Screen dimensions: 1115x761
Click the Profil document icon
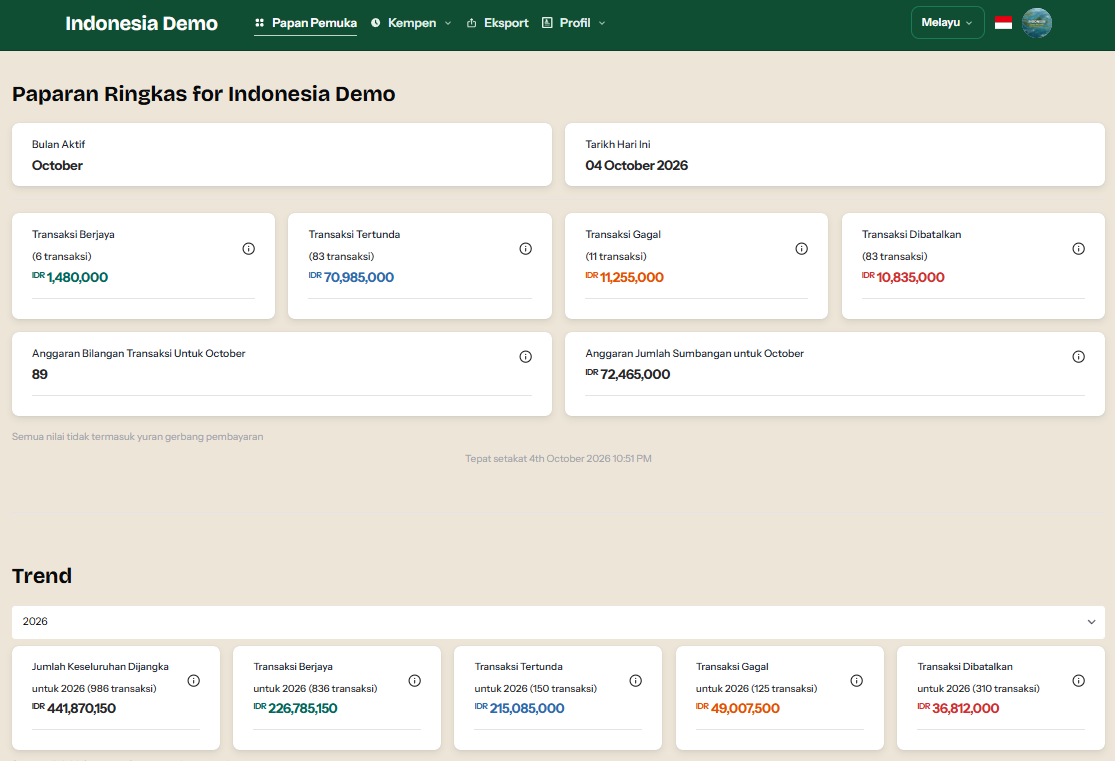click(547, 23)
